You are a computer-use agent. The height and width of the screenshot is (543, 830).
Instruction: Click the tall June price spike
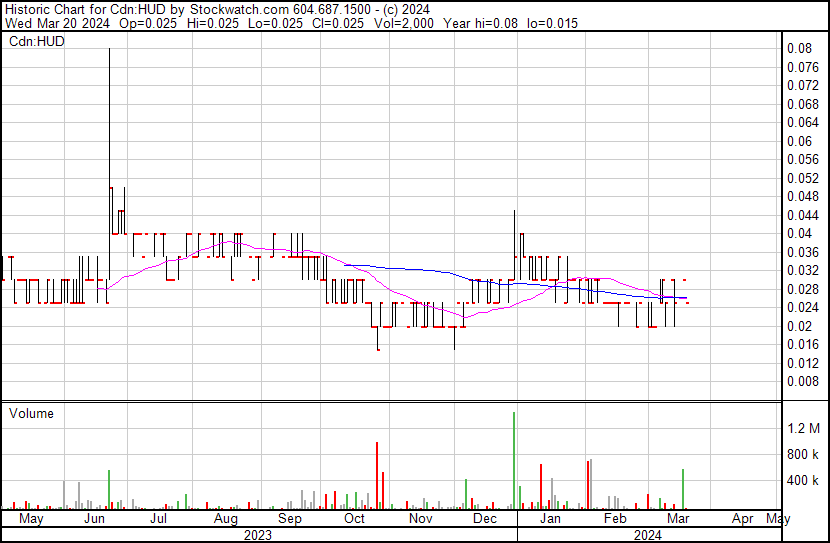tap(109, 120)
